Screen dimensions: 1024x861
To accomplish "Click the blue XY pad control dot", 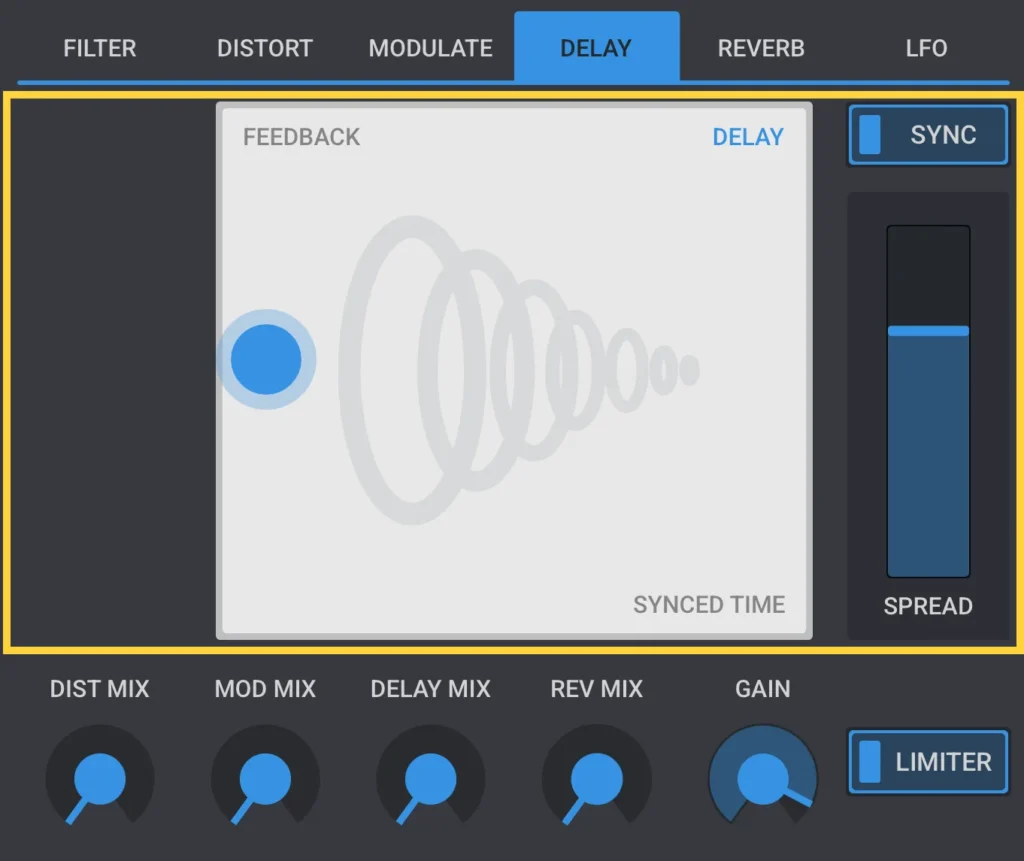I will (266, 359).
